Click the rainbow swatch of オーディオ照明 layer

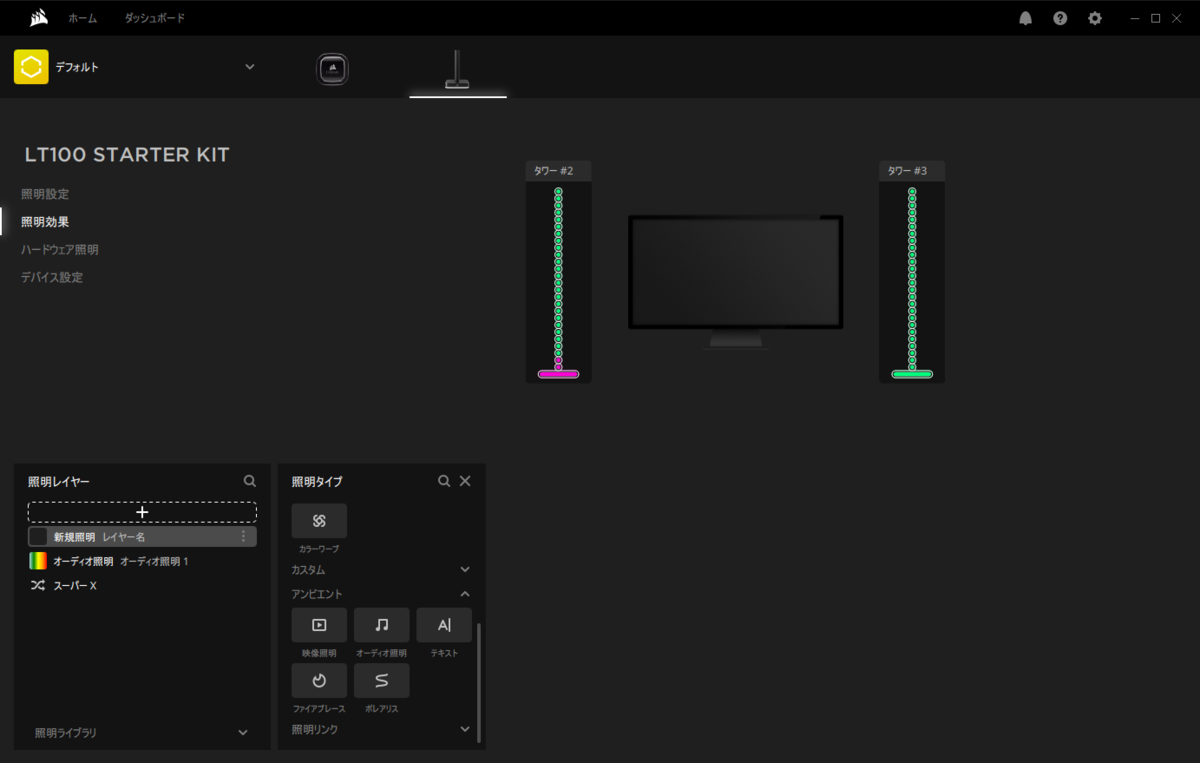pyautogui.click(x=38, y=561)
